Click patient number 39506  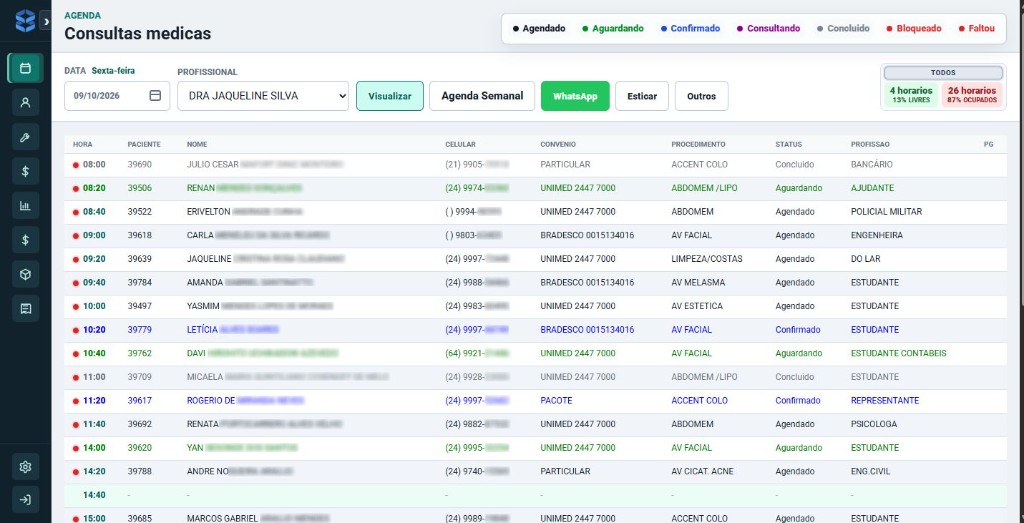coord(139,188)
